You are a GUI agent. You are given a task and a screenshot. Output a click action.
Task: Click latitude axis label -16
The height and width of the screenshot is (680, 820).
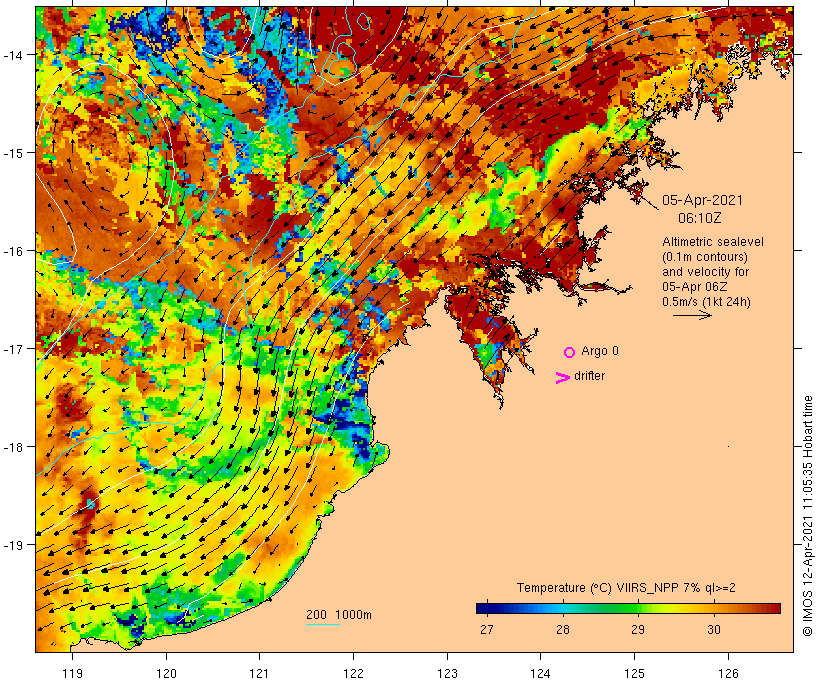[x=13, y=251]
